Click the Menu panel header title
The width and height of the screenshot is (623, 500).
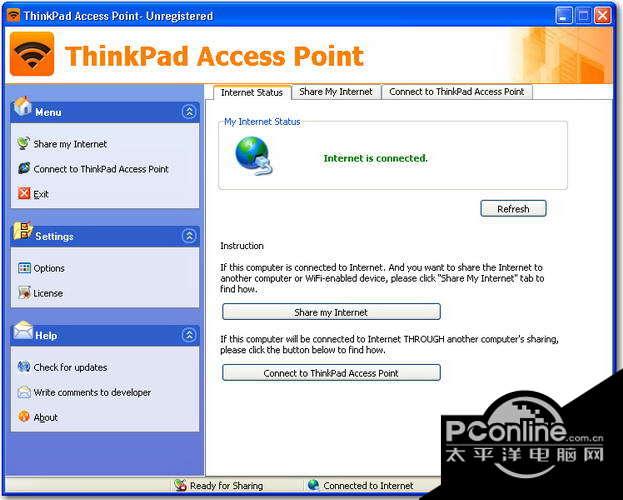[x=48, y=112]
